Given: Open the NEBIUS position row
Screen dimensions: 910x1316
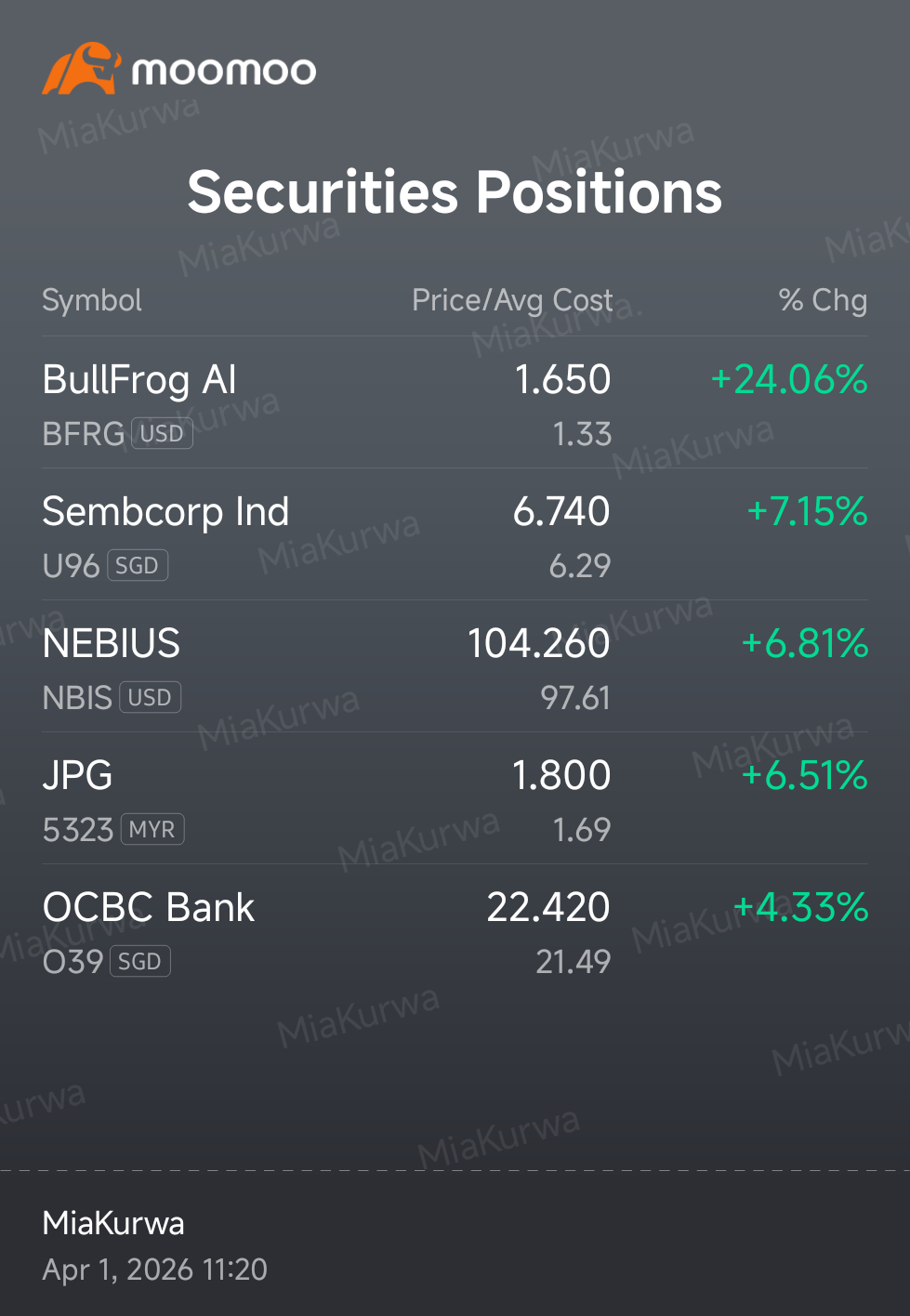Looking at the screenshot, I should point(455,666).
